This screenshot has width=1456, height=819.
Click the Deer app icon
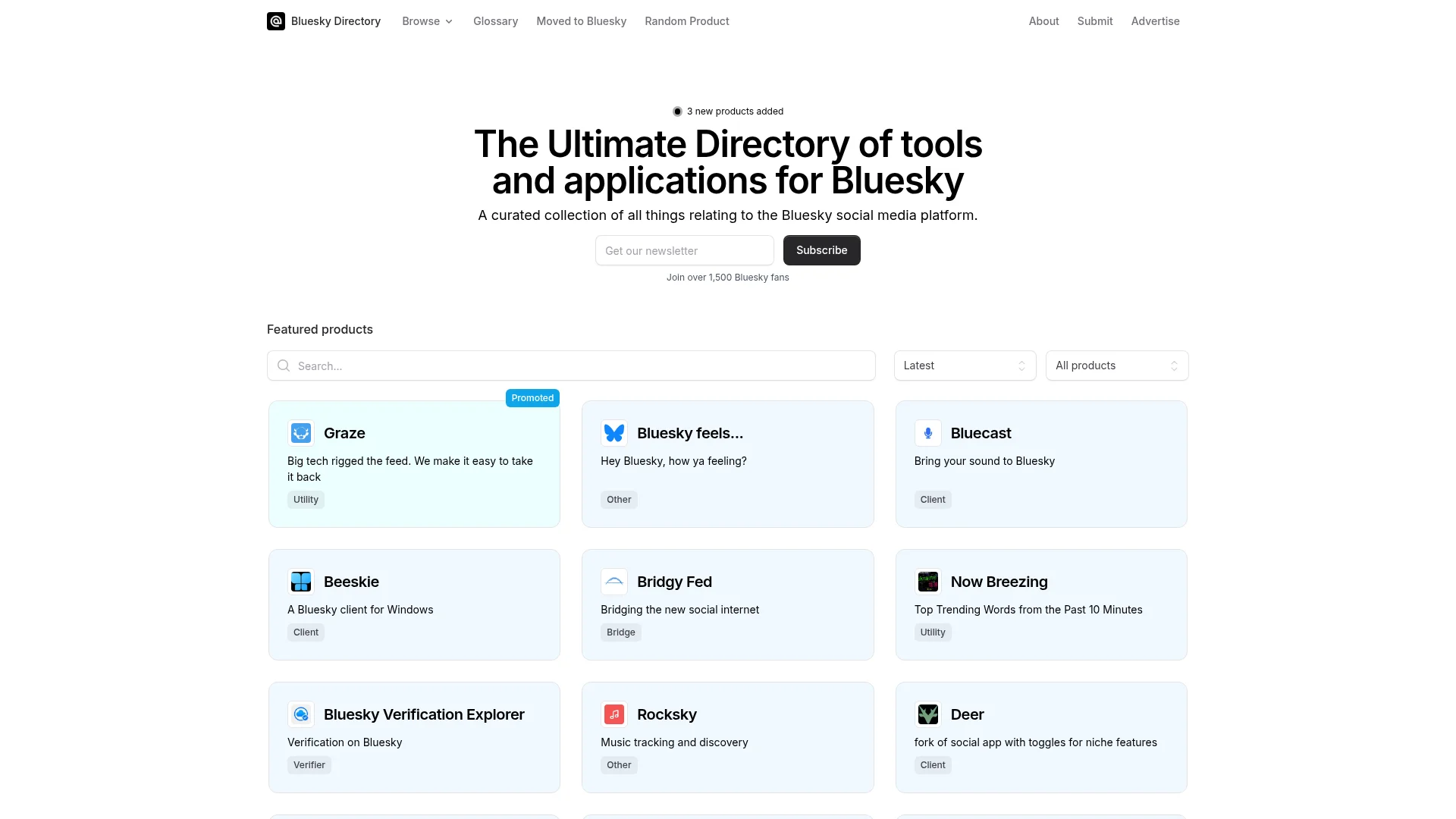coord(928,714)
